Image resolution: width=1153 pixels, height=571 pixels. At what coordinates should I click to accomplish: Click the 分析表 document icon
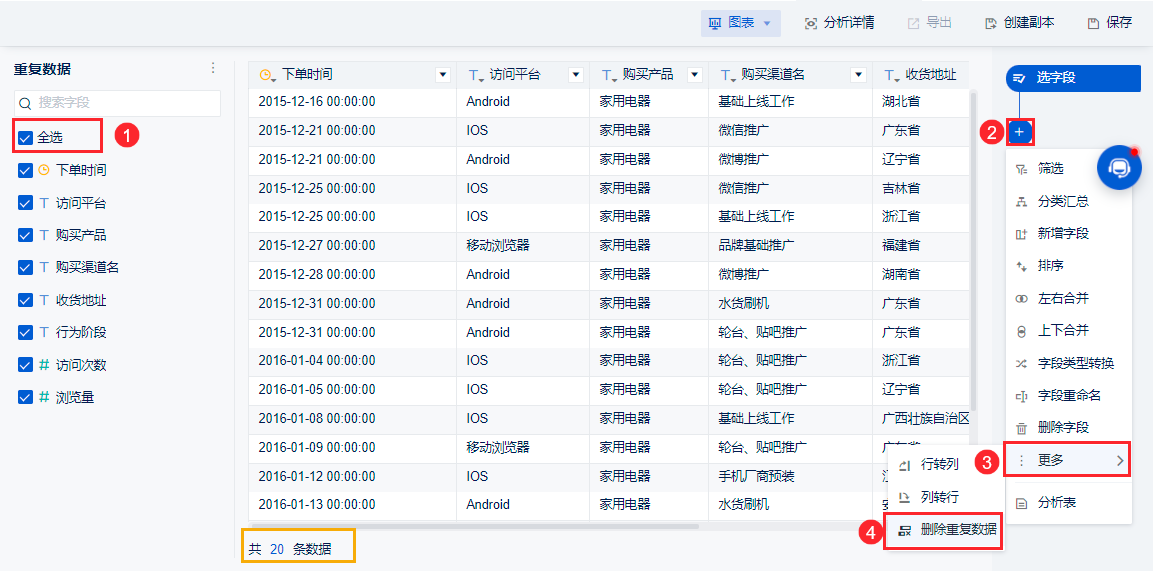[1021, 503]
